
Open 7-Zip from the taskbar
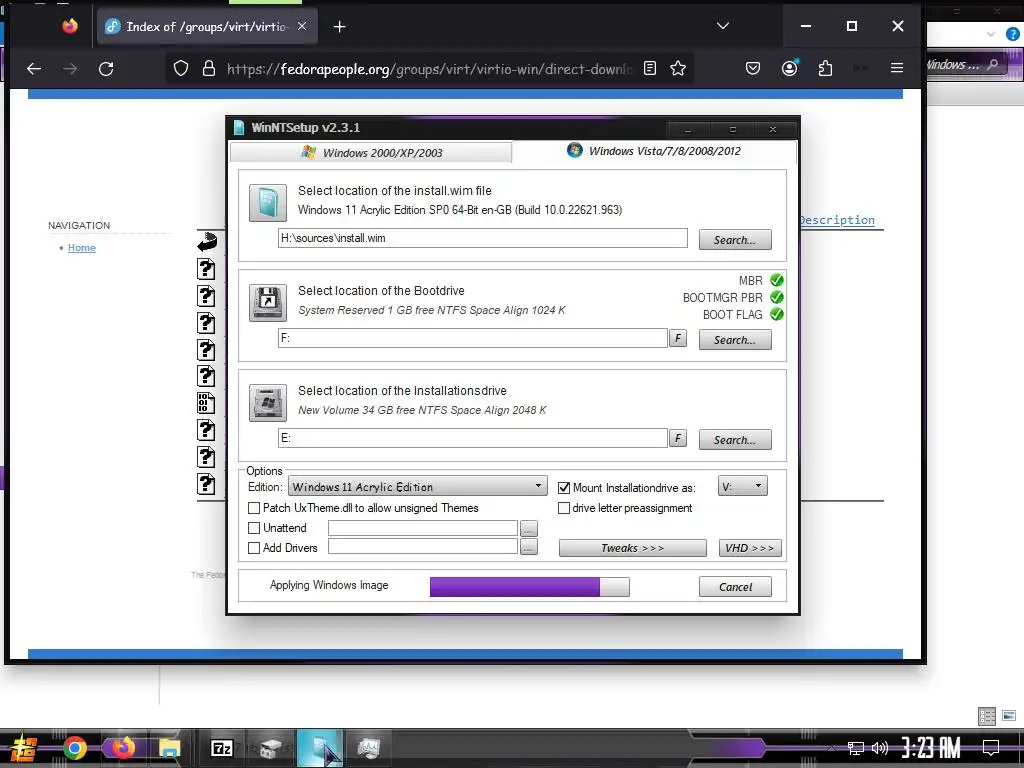[221, 748]
